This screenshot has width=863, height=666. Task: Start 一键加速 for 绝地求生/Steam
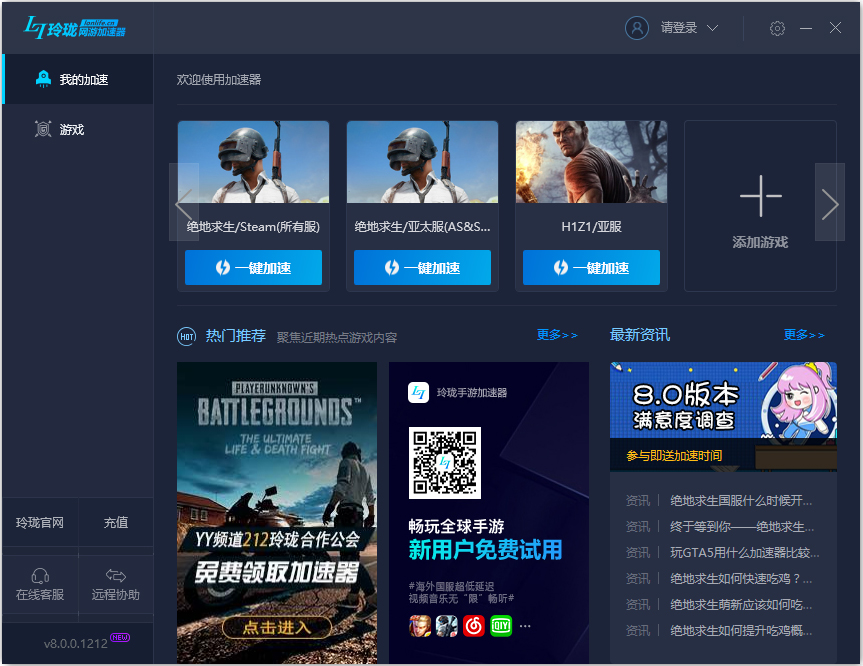[x=253, y=268]
